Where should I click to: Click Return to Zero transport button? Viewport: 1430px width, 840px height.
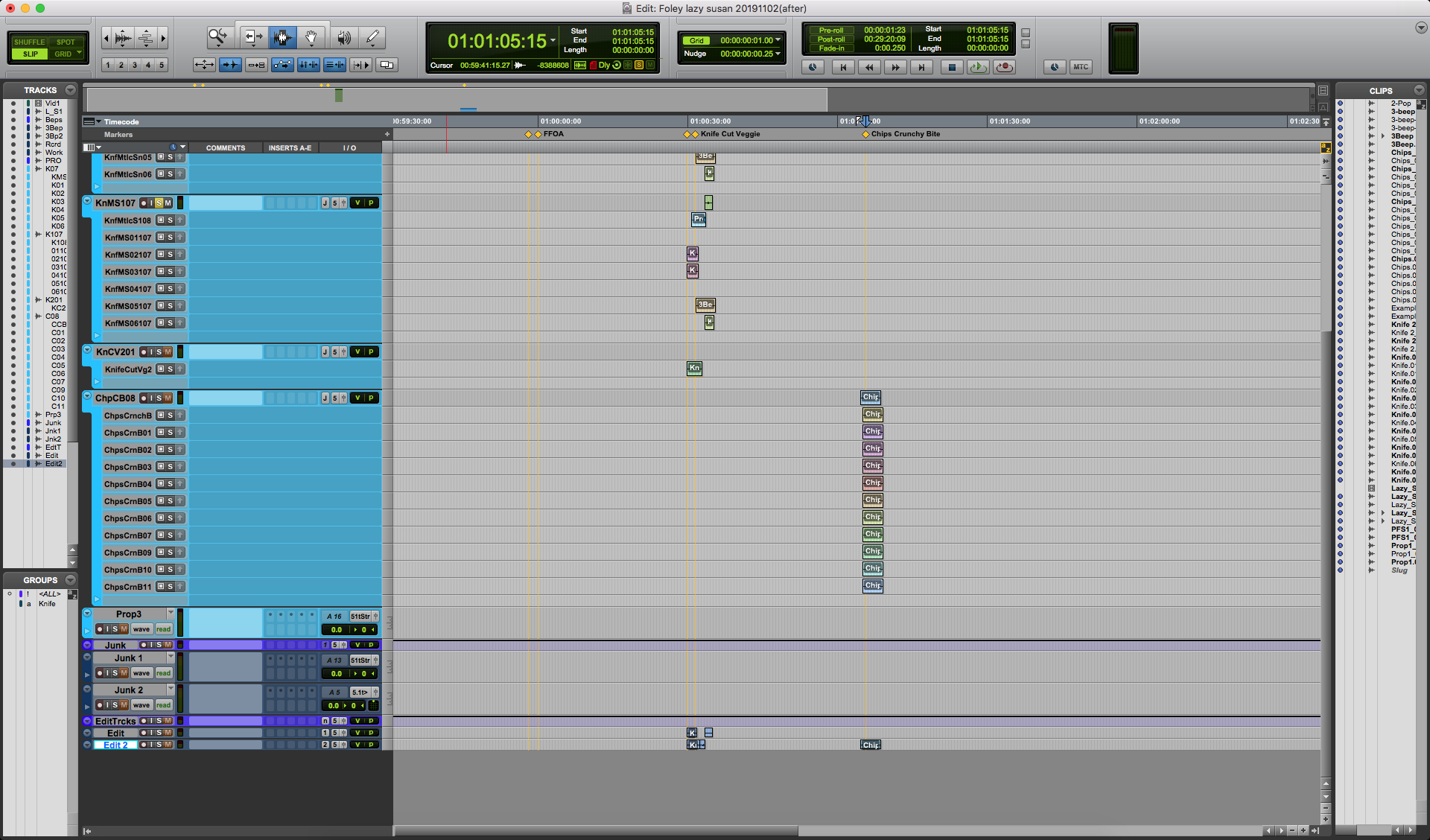coord(843,67)
